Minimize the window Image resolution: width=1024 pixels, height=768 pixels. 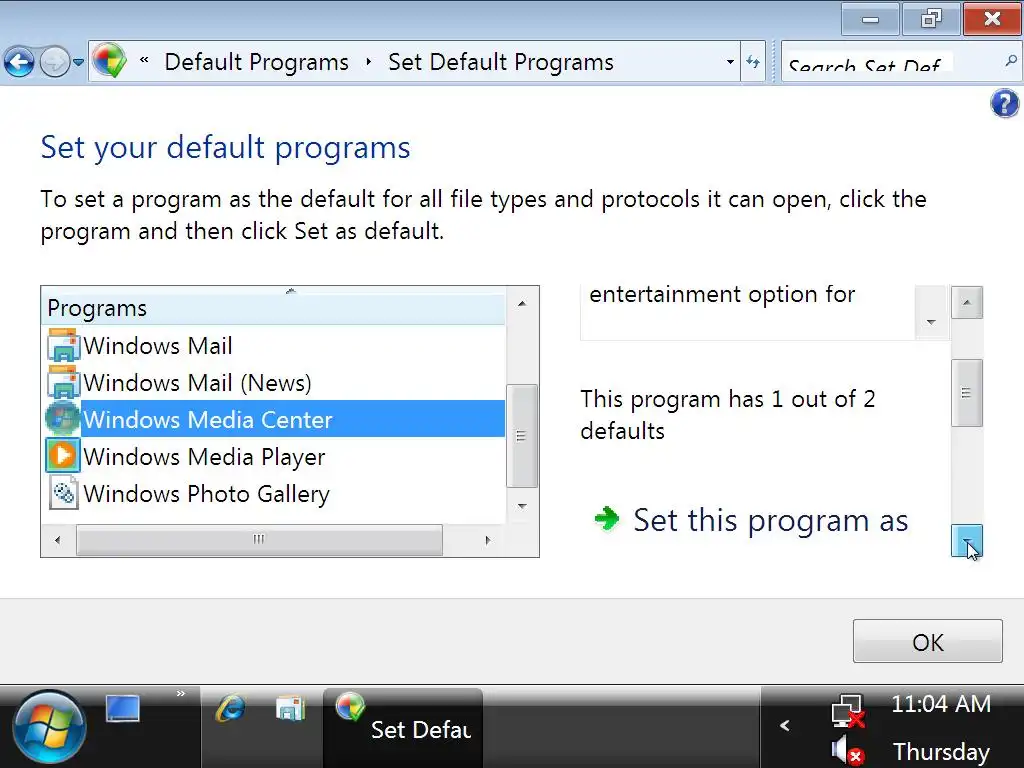pyautogui.click(x=871, y=20)
